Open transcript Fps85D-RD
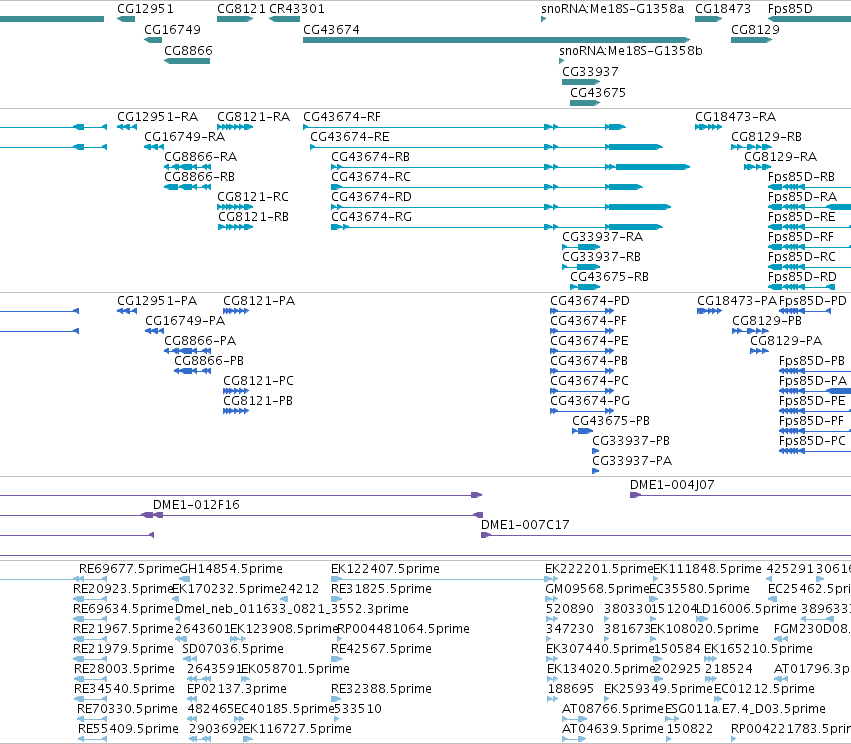 (x=802, y=277)
